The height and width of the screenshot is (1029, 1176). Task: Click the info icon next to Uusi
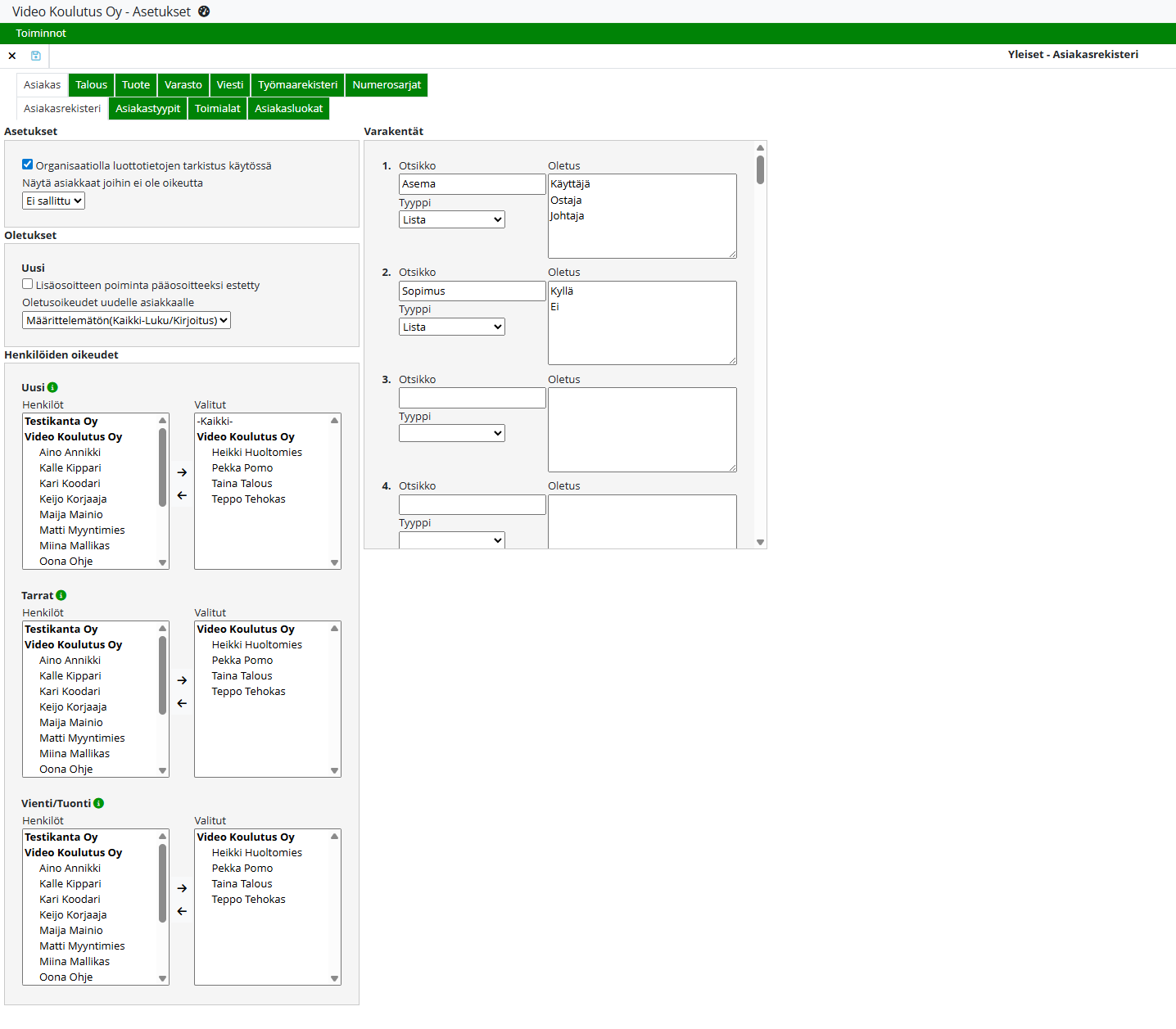tap(52, 387)
